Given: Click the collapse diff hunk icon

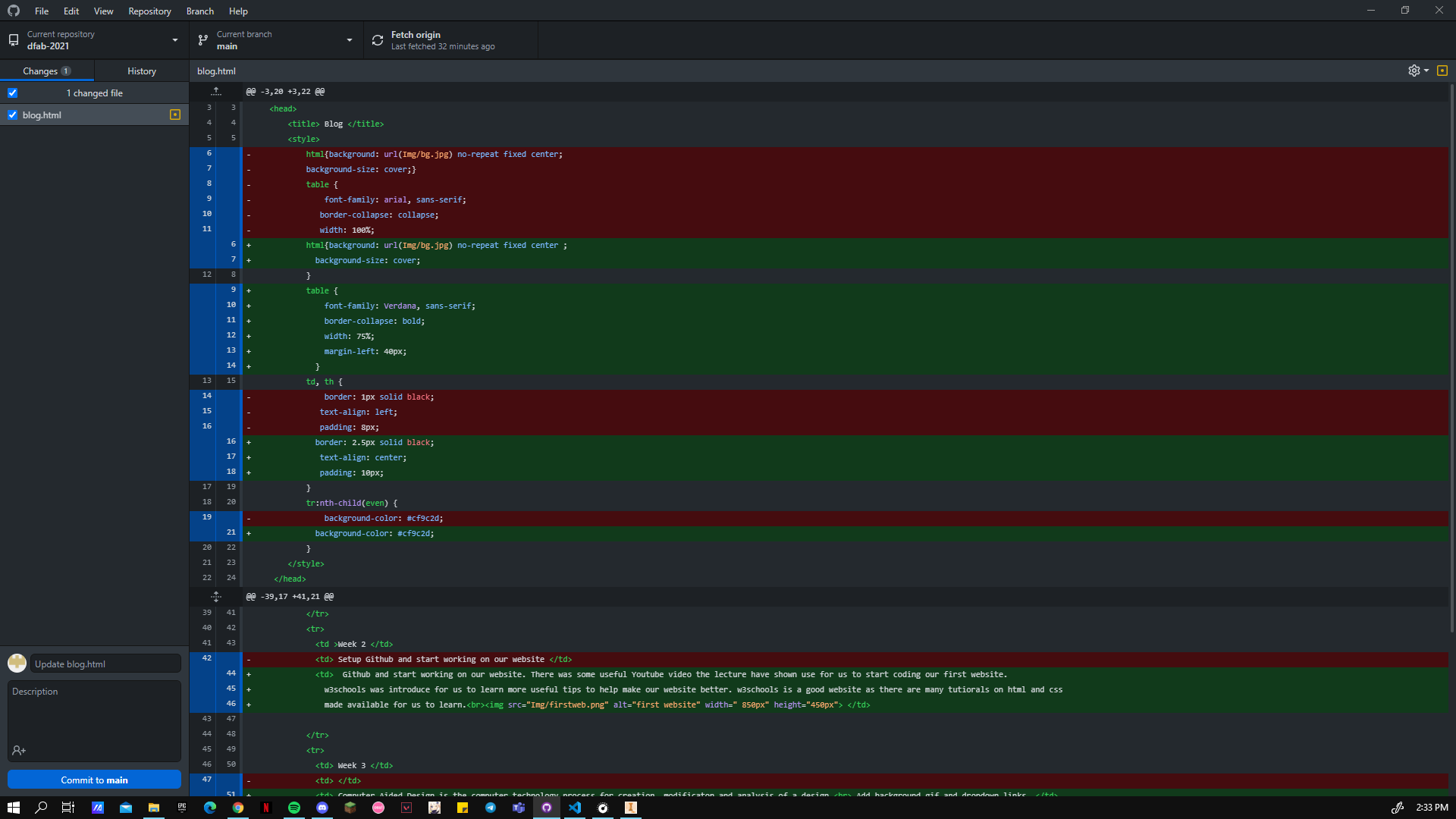Looking at the screenshot, I should point(216,91).
